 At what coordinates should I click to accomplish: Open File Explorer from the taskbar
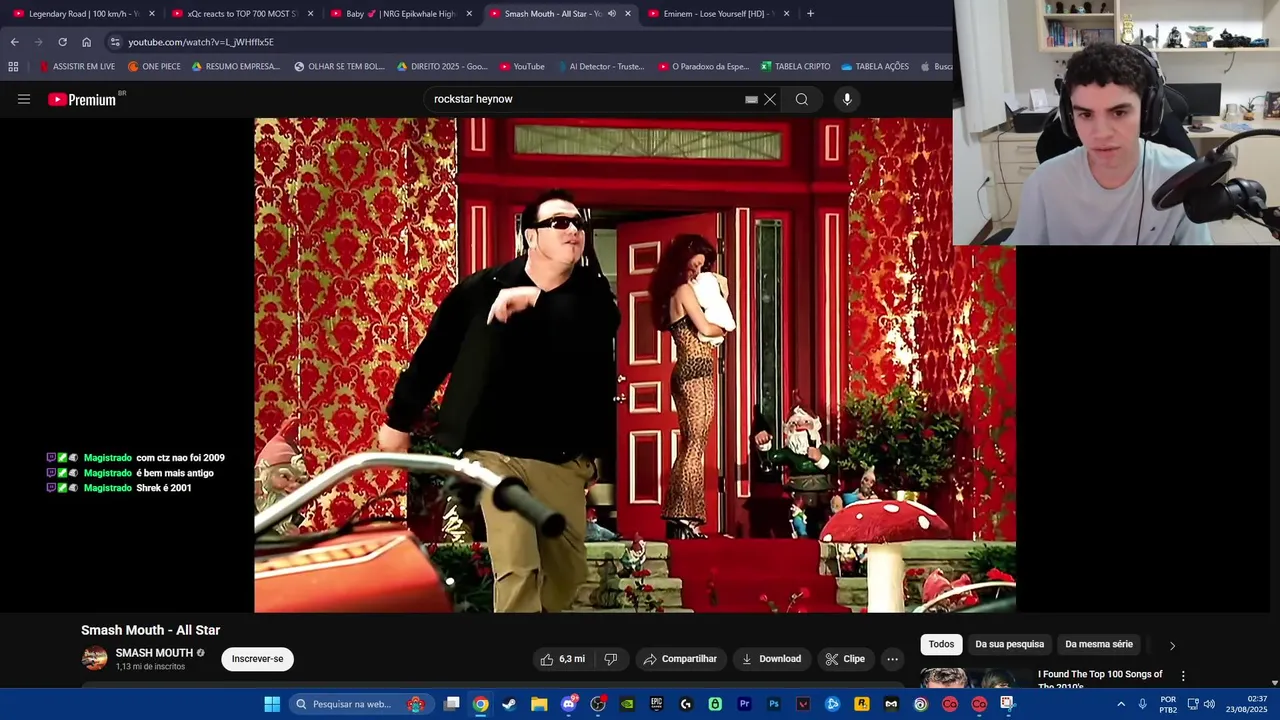coord(539,704)
